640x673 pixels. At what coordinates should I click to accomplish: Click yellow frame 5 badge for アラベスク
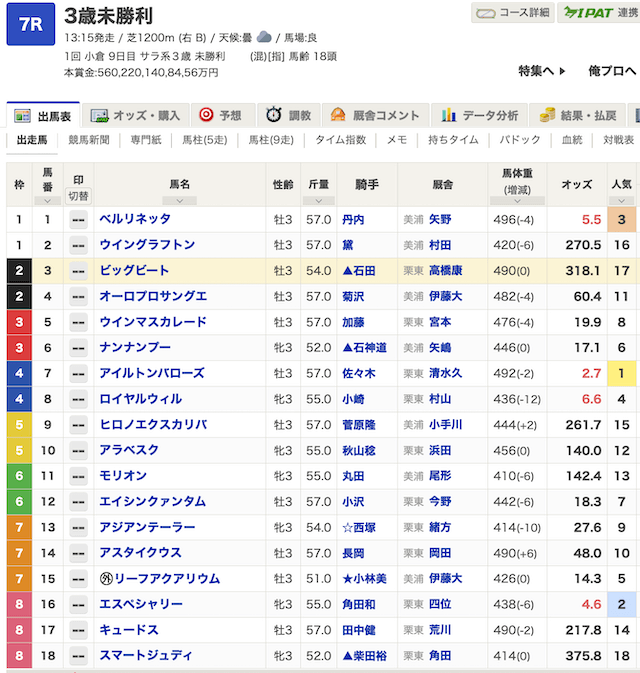coord(19,451)
